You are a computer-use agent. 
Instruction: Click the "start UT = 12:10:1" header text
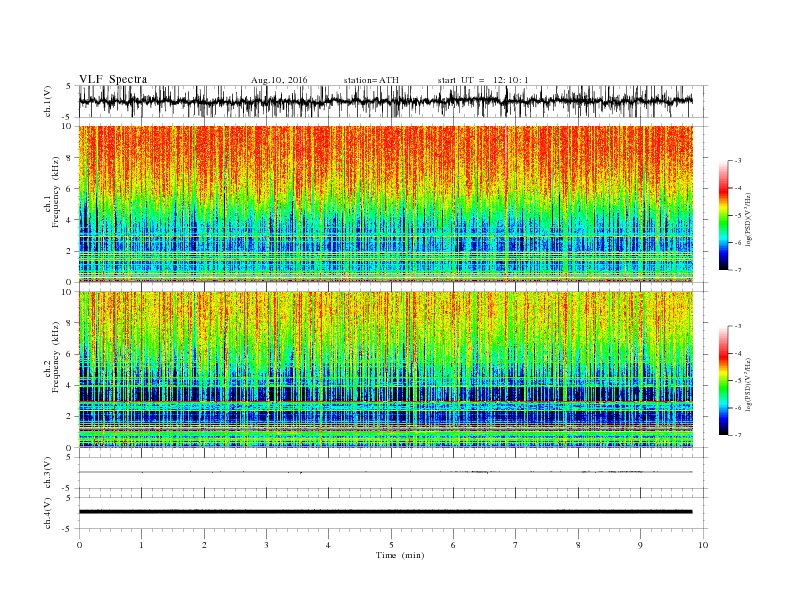point(483,80)
